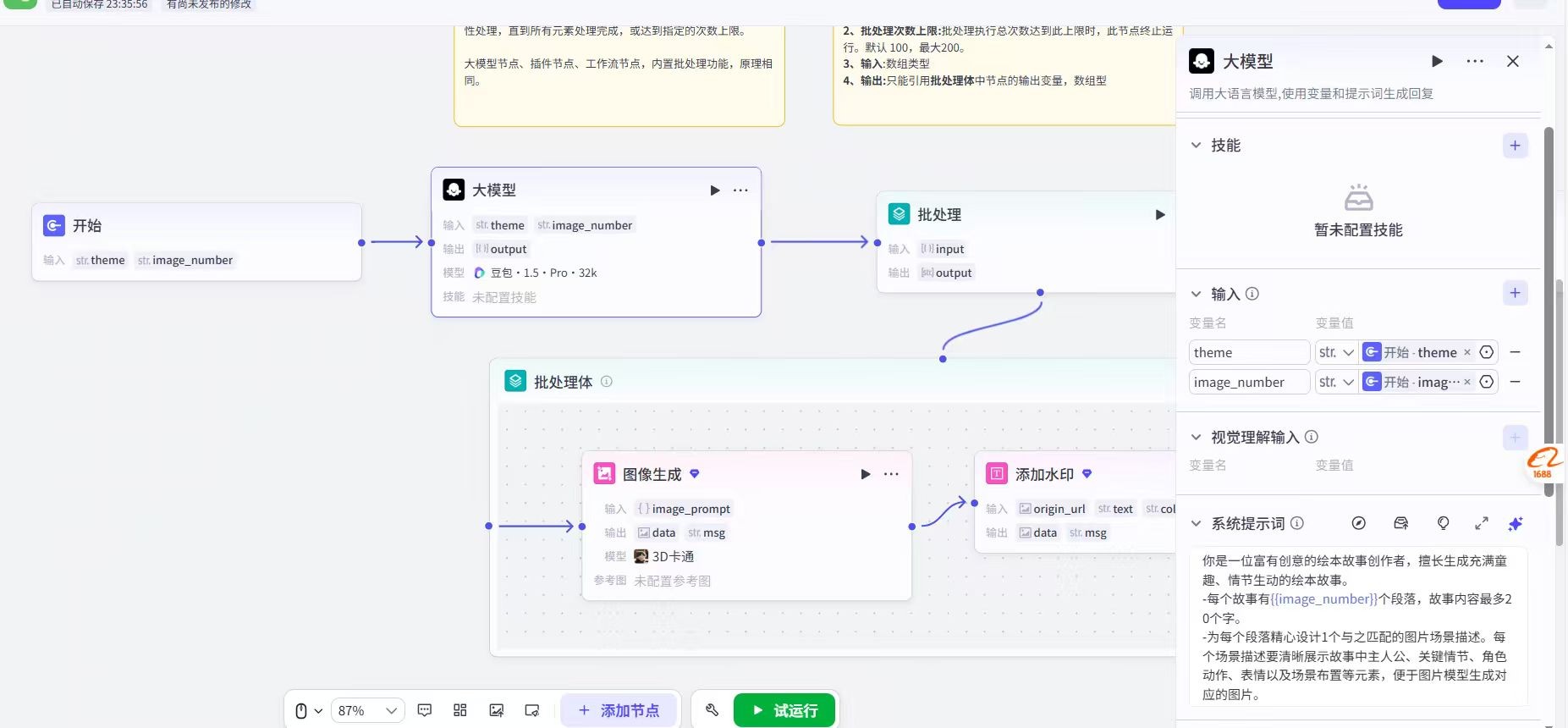Run the 图像生成 node with play icon

click(x=865, y=474)
